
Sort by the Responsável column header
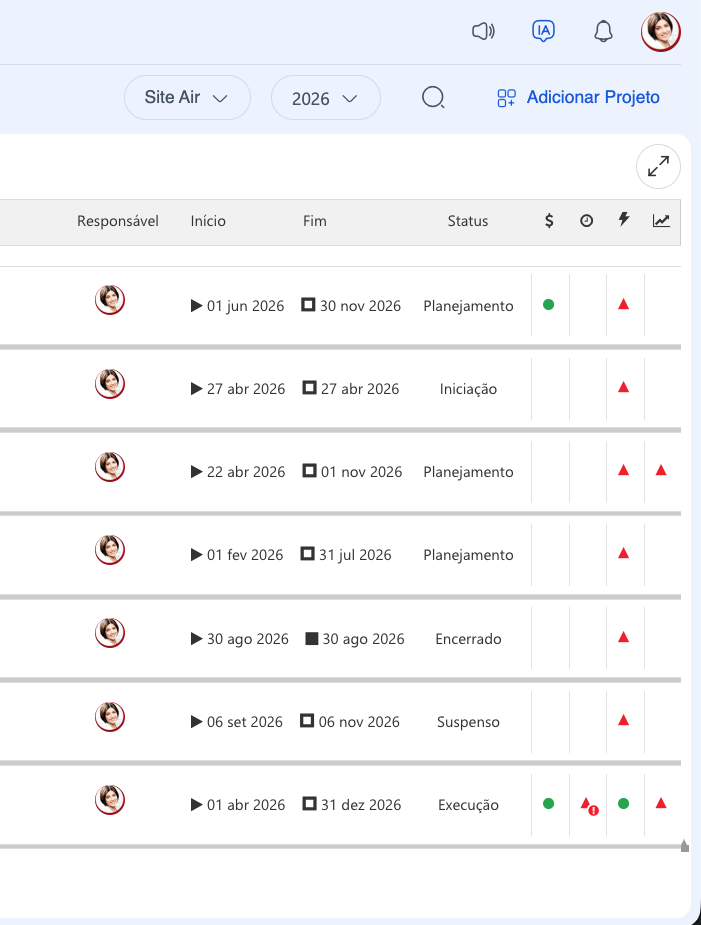[x=117, y=221]
